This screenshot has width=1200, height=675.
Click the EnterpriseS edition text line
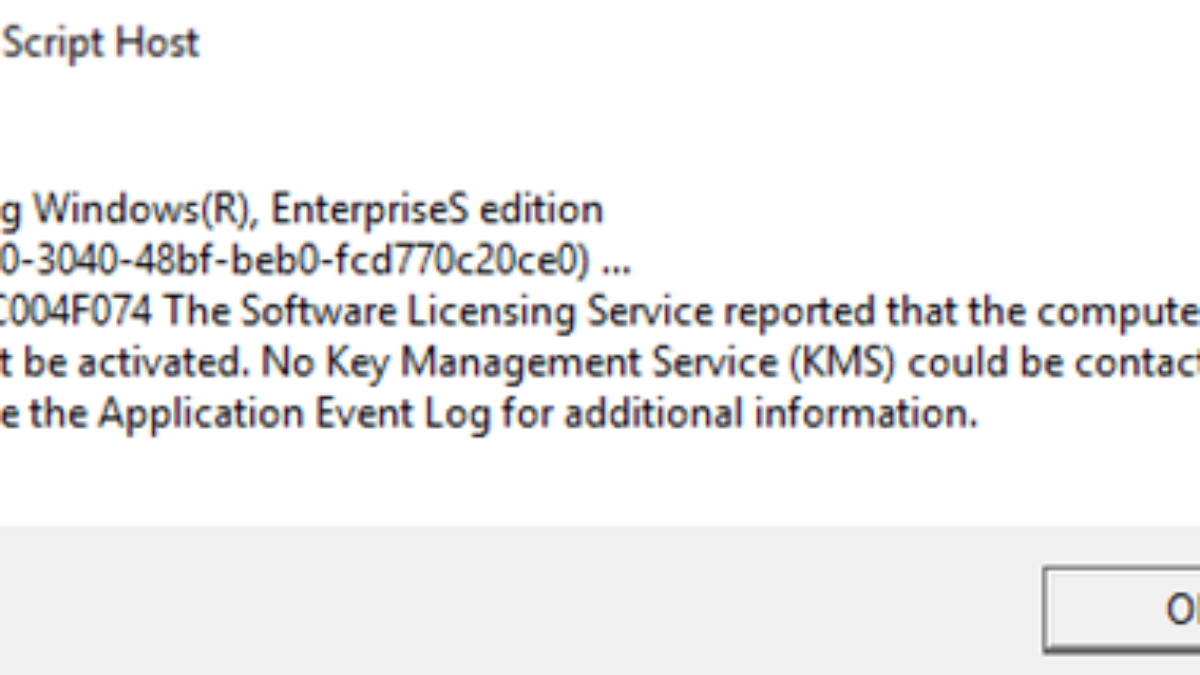tap(300, 208)
